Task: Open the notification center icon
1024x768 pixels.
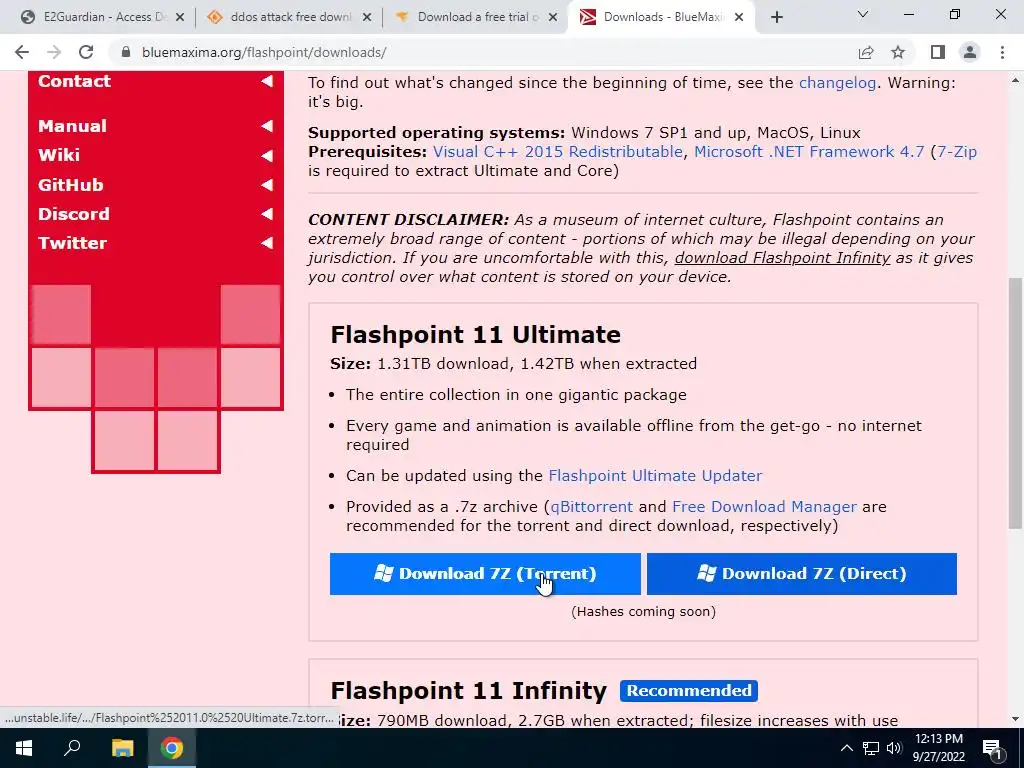Action: pos(992,748)
